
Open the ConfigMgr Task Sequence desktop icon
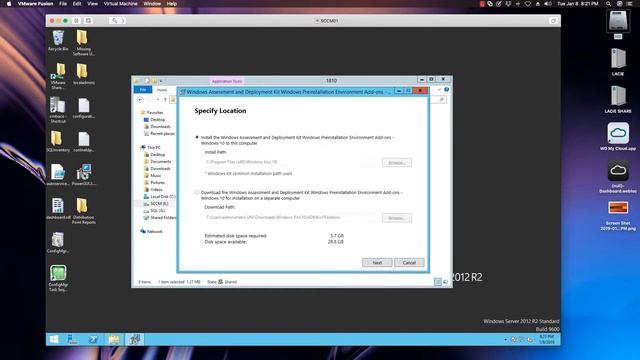coord(58,278)
